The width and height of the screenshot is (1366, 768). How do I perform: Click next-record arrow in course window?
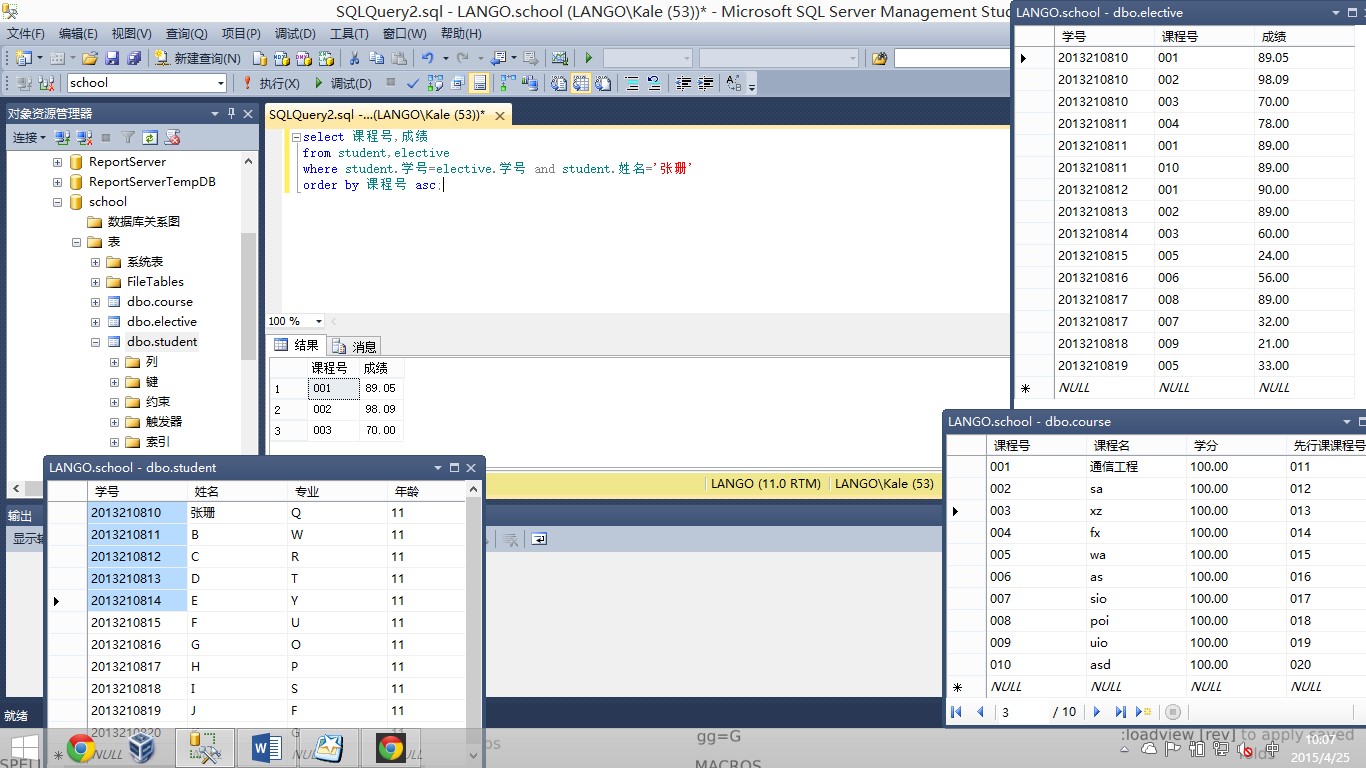(1097, 712)
